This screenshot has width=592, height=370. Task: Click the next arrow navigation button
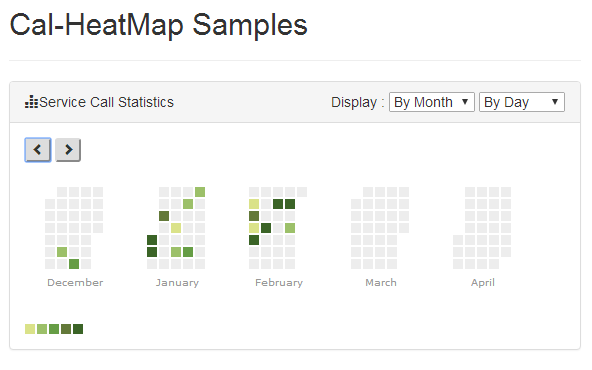click(68, 150)
